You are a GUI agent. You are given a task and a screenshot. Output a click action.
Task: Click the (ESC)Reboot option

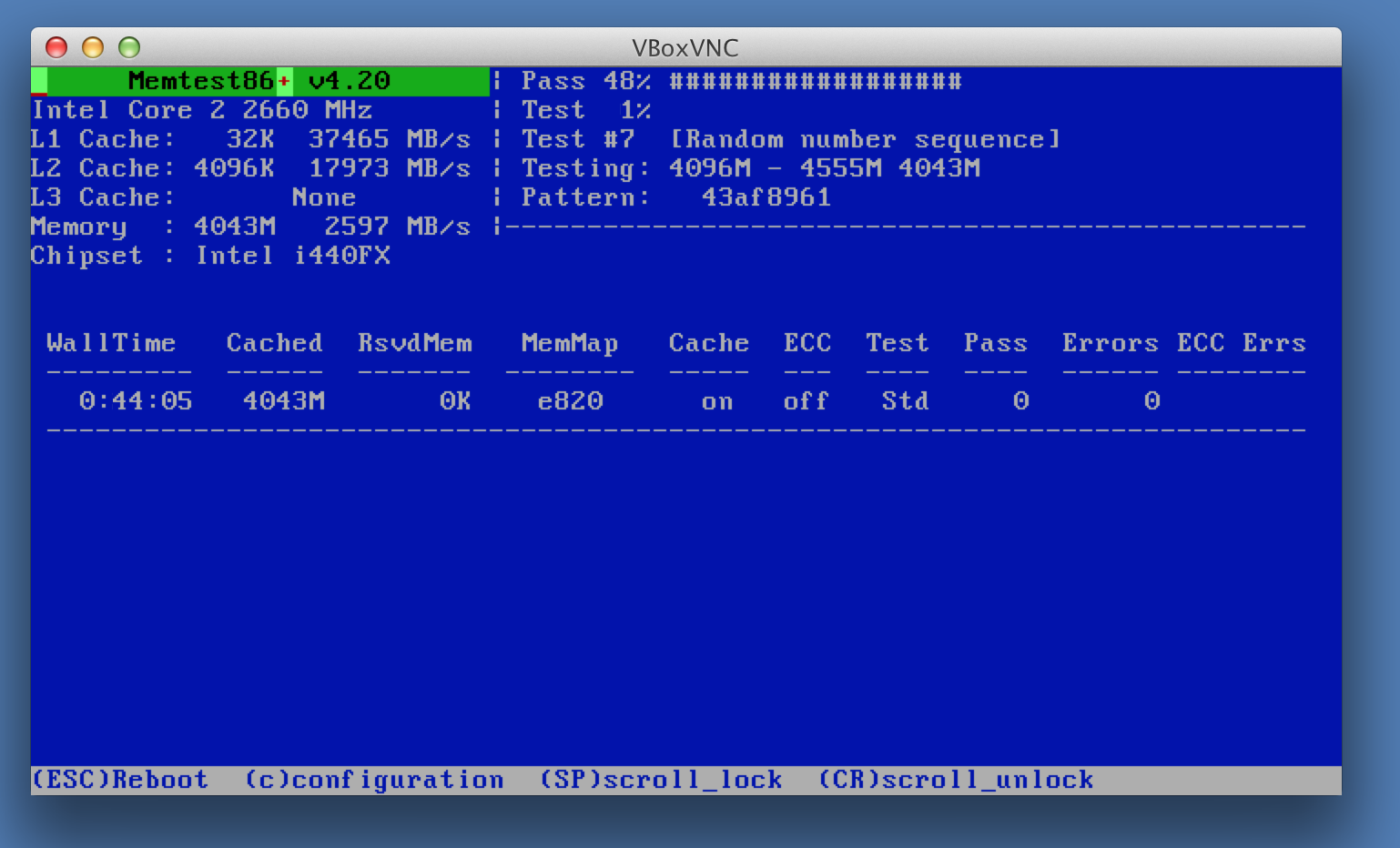tap(120, 780)
